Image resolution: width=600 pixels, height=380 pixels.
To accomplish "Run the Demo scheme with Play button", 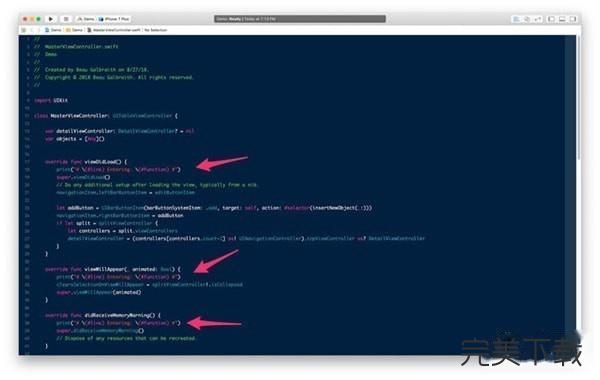I will coord(51,19).
